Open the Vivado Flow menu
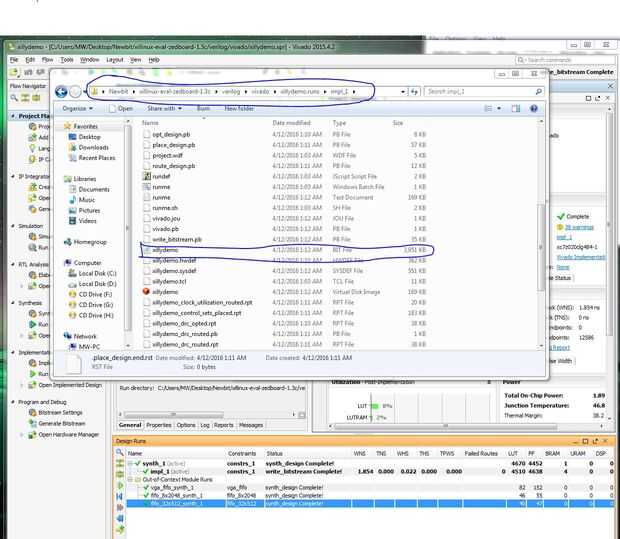 coord(47,60)
